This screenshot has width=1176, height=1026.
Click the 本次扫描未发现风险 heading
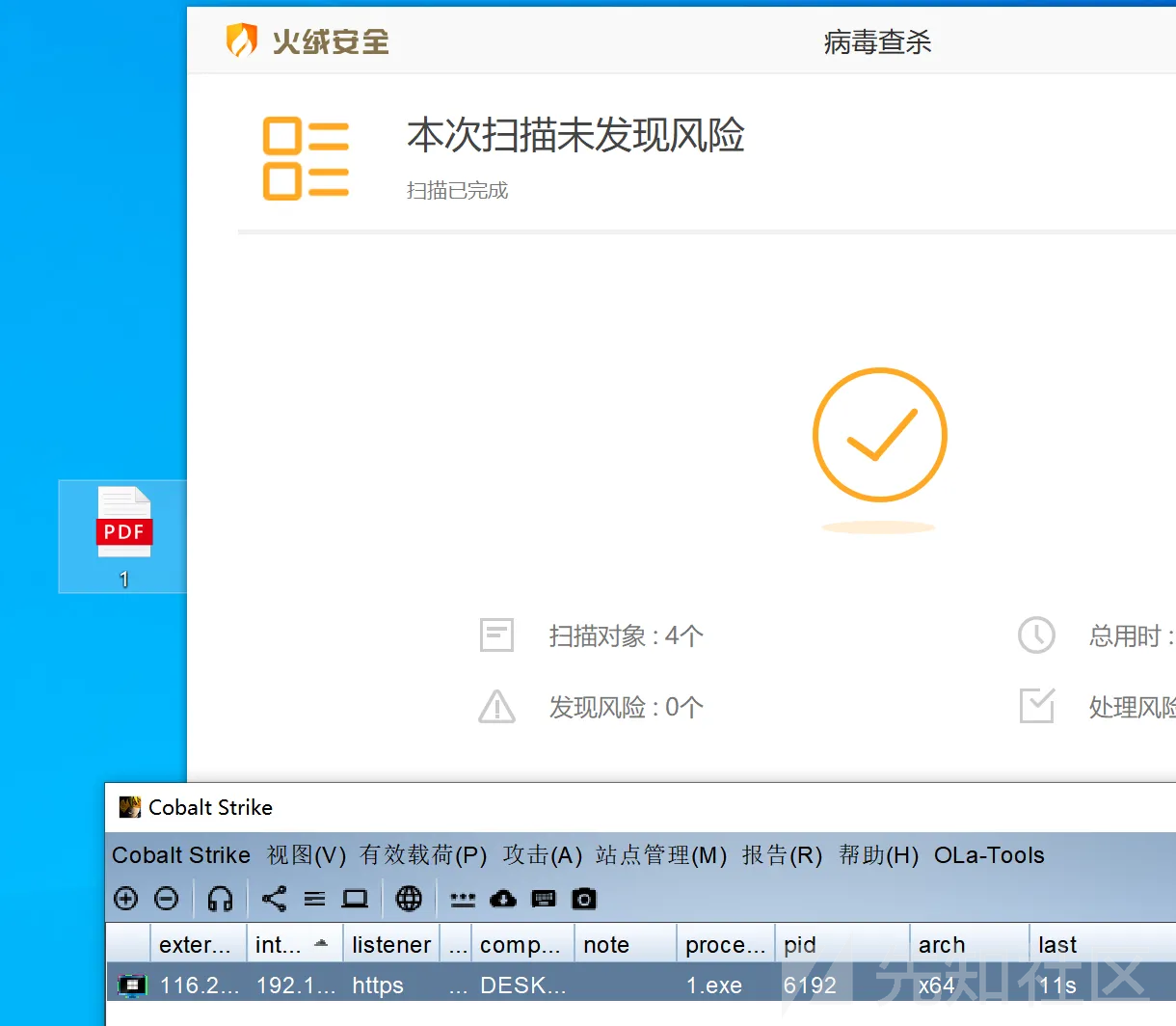(x=575, y=135)
